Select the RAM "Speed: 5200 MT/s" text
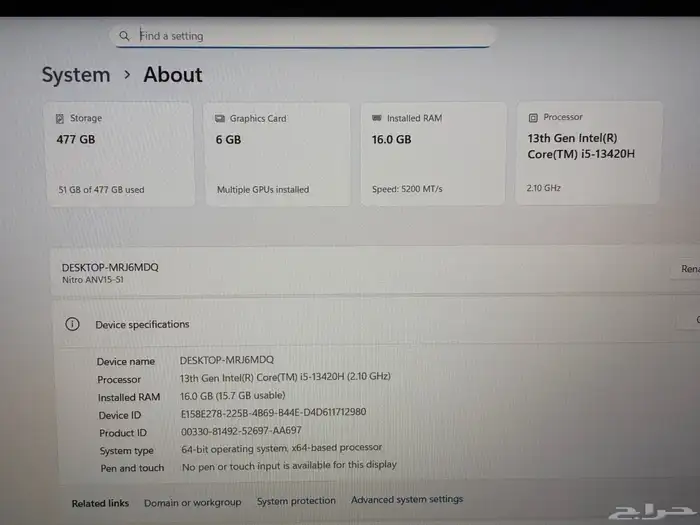The width and height of the screenshot is (700, 525). click(x=407, y=189)
